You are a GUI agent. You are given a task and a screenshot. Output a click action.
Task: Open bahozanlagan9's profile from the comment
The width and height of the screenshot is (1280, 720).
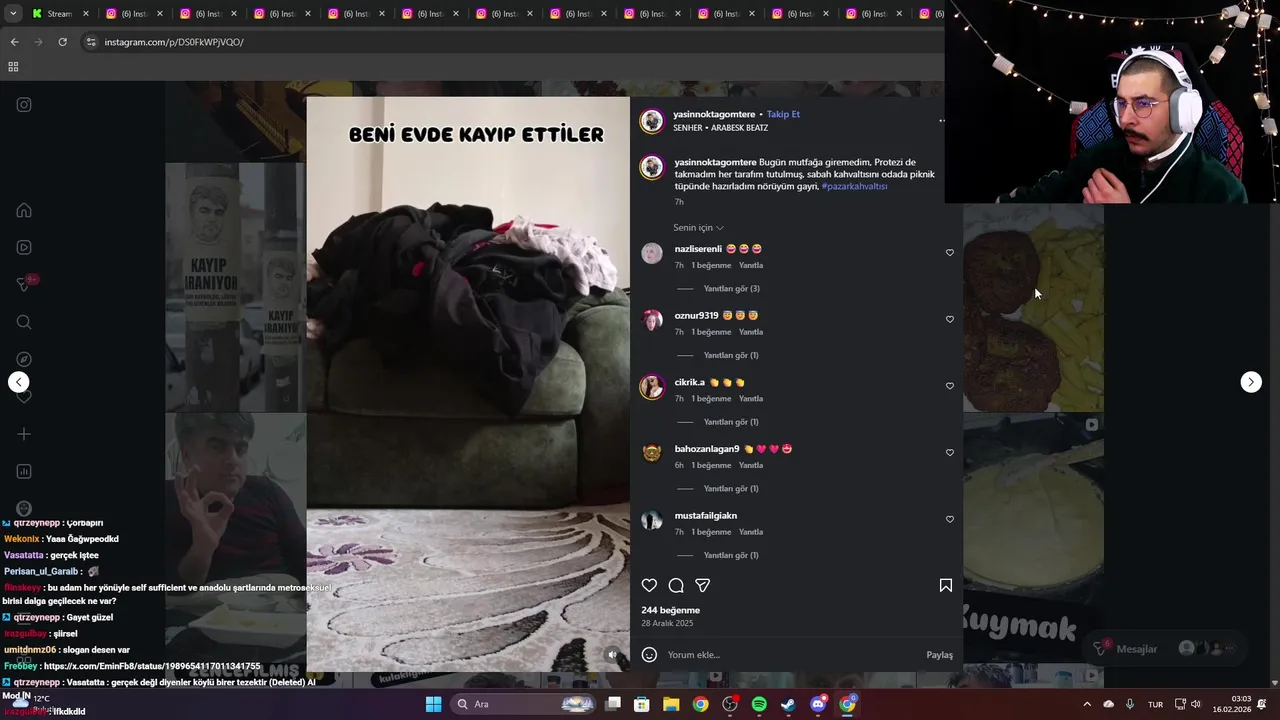[x=707, y=449]
